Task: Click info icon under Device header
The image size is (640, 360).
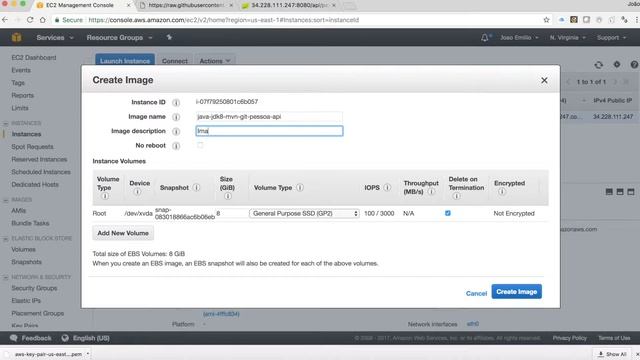Action: 138,192
